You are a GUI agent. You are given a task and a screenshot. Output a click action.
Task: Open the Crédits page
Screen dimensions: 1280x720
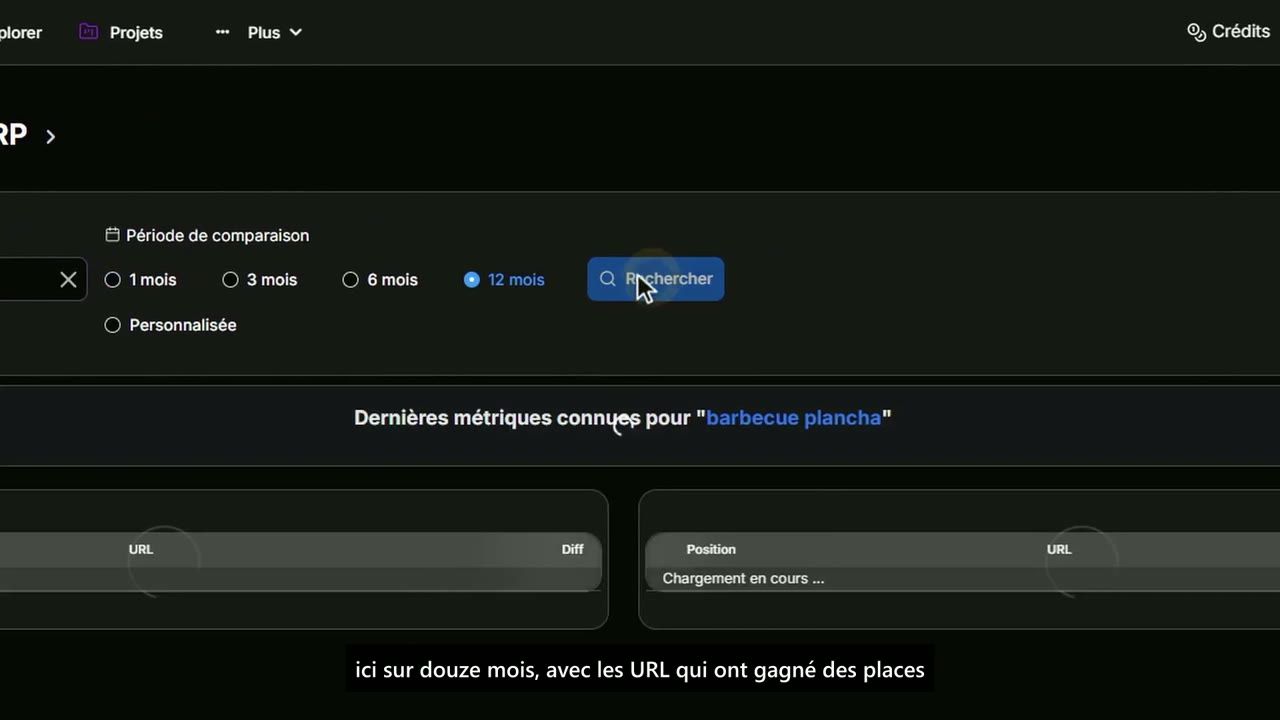coord(1240,32)
